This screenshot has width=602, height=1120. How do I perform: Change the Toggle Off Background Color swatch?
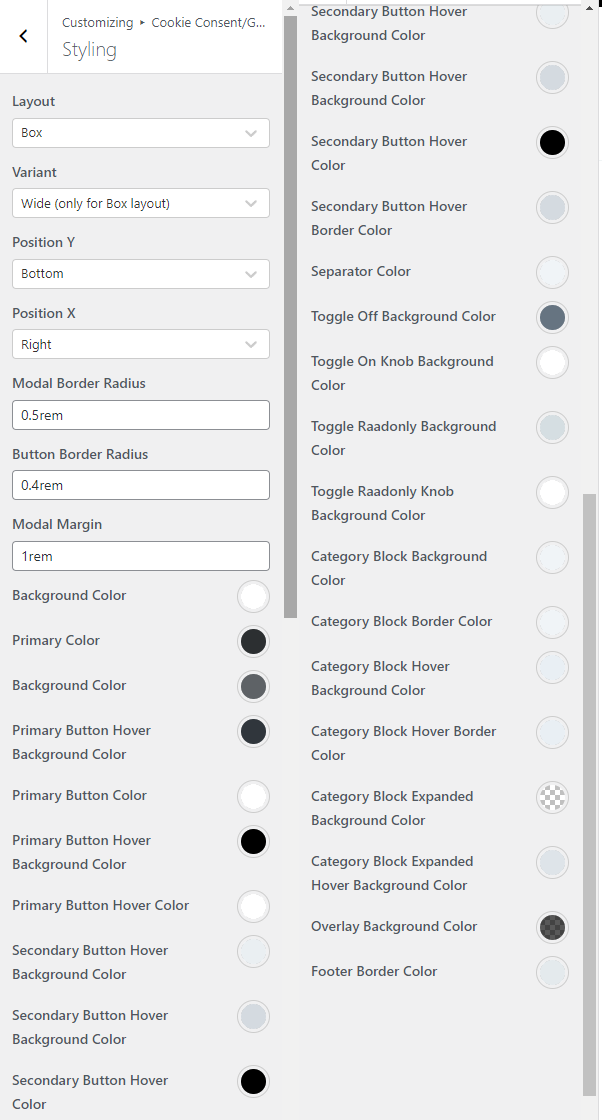click(553, 317)
